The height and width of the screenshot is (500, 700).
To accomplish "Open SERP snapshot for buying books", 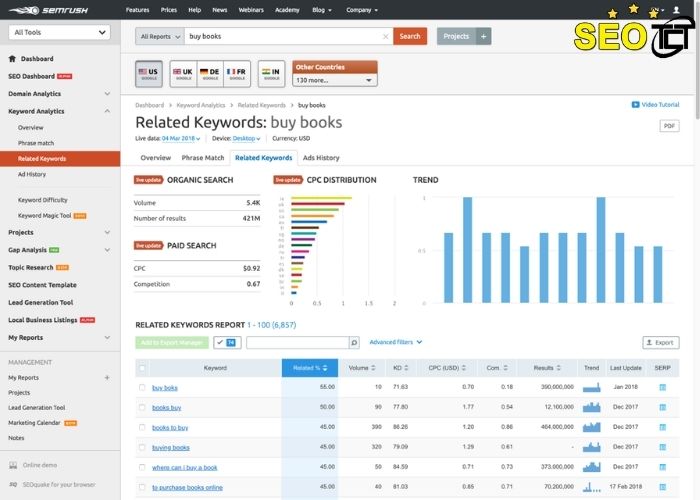I will pyautogui.click(x=662, y=447).
